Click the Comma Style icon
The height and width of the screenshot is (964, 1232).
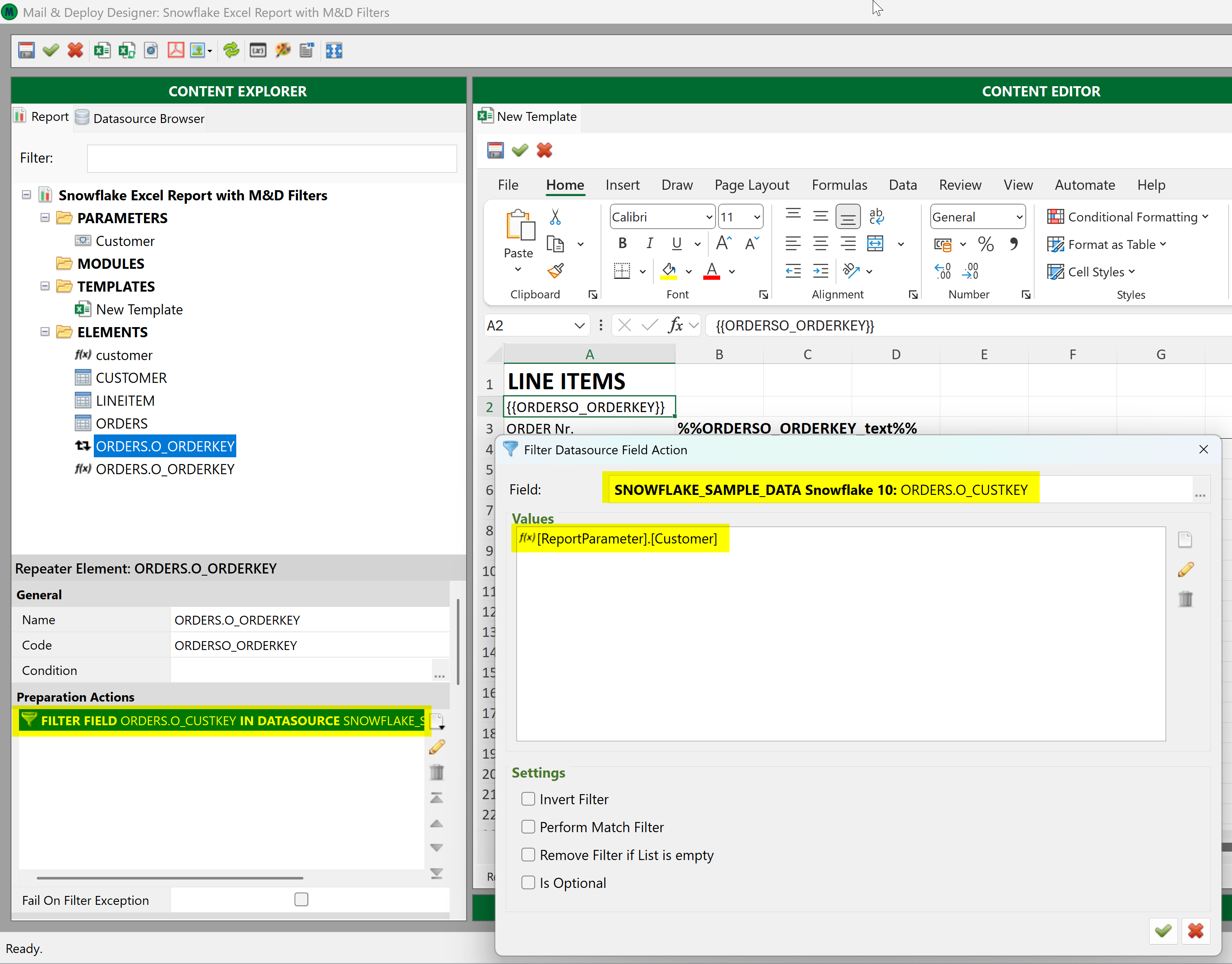tap(1013, 244)
